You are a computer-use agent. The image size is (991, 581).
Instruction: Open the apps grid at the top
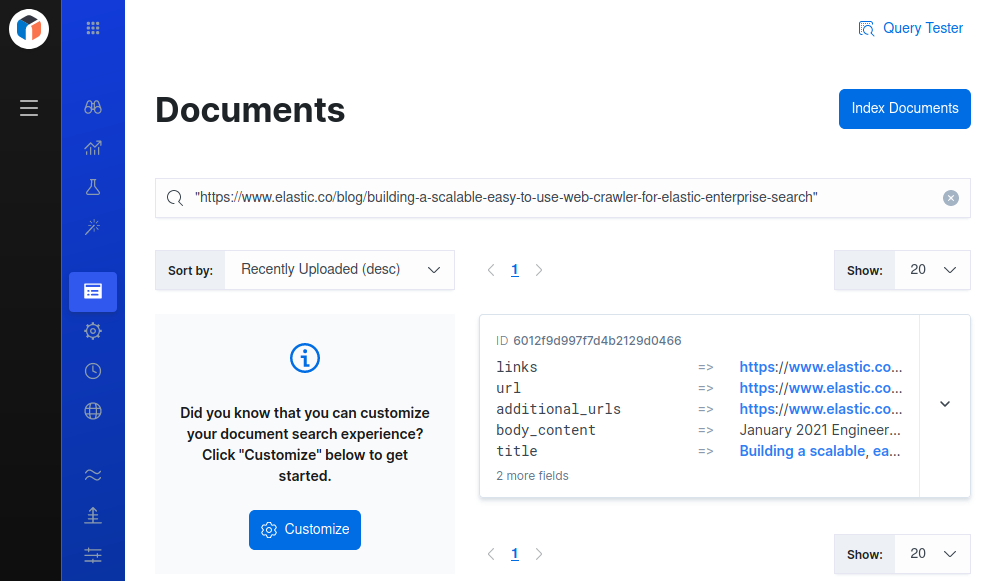click(93, 28)
